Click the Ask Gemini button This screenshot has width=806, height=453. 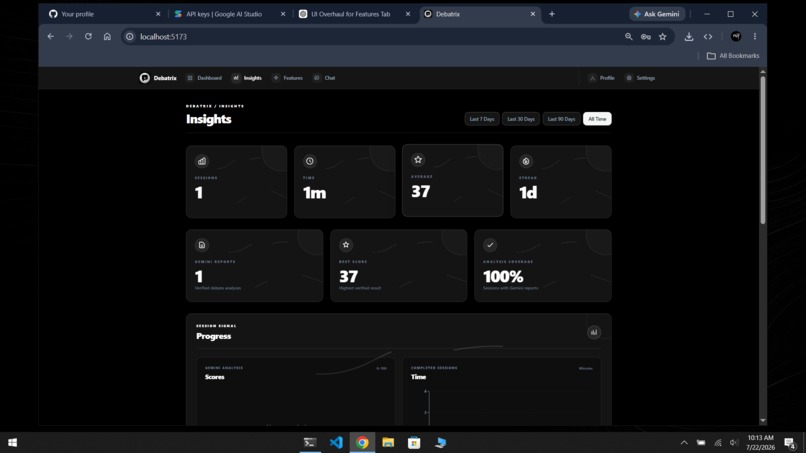pyautogui.click(x=657, y=14)
